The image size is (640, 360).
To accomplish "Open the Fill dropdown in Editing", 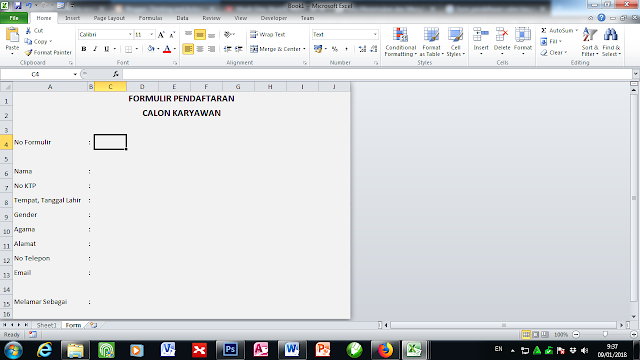I will coord(551,41).
